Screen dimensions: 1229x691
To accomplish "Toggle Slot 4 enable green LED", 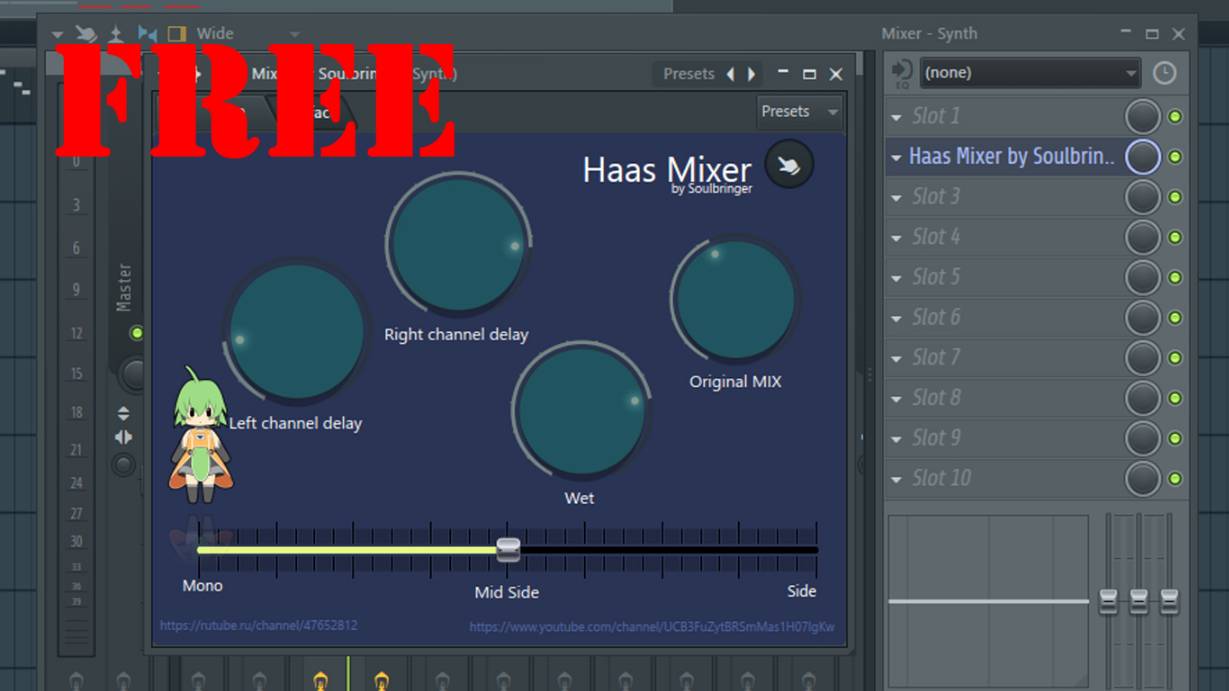I will [1175, 237].
